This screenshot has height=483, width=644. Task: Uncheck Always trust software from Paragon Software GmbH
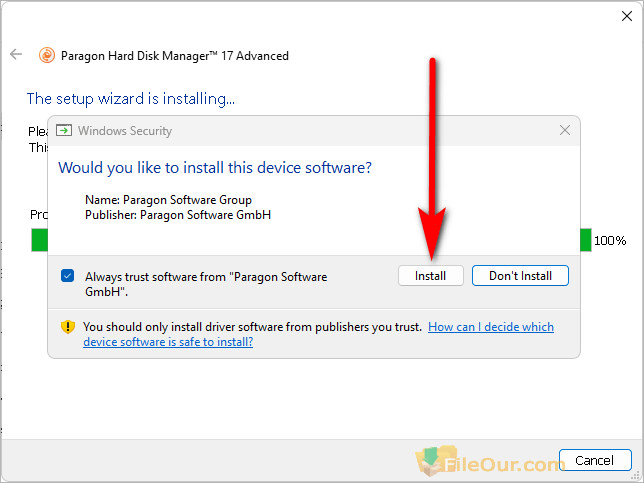67,276
